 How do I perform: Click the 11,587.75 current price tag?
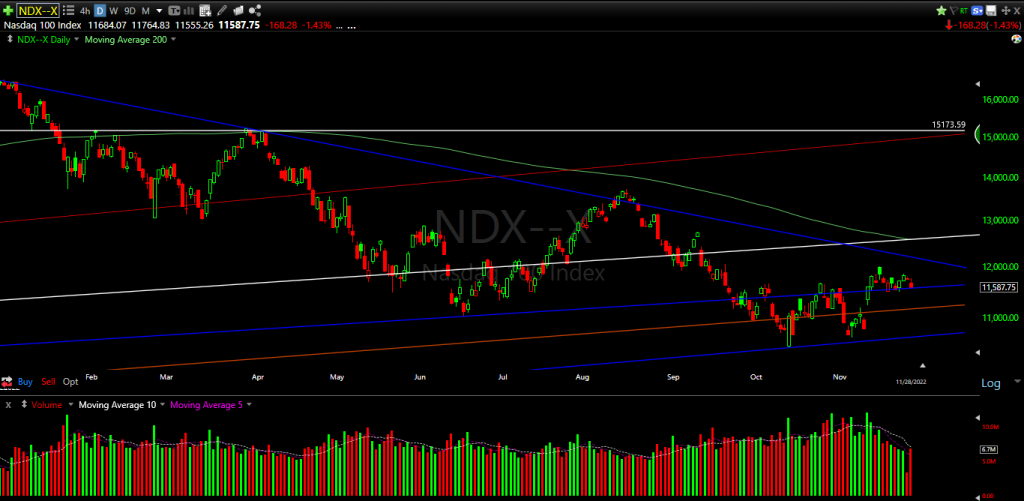999,287
